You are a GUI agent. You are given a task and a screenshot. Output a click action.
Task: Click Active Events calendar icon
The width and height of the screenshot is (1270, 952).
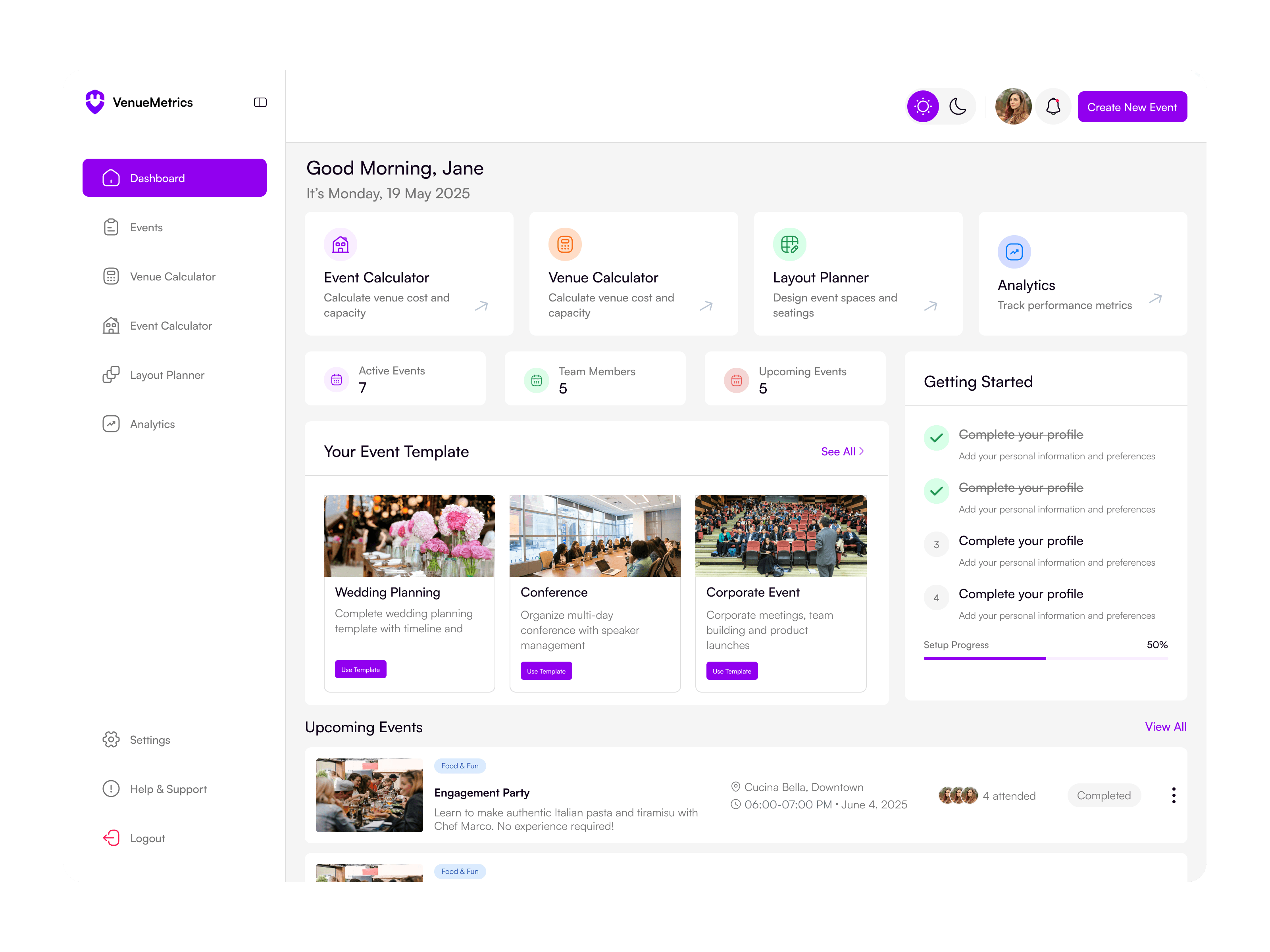pyautogui.click(x=337, y=379)
